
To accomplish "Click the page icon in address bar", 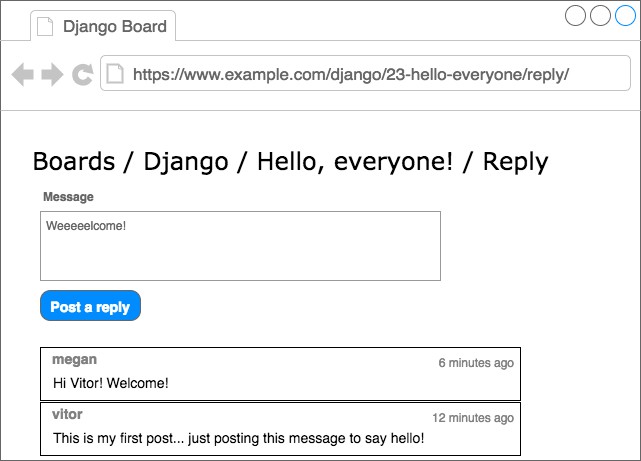I will [115, 74].
